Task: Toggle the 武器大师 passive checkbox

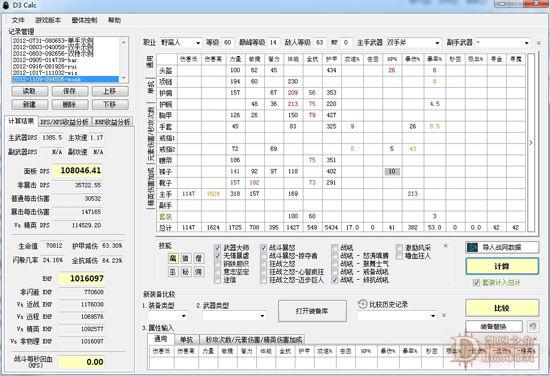Action: point(217,248)
